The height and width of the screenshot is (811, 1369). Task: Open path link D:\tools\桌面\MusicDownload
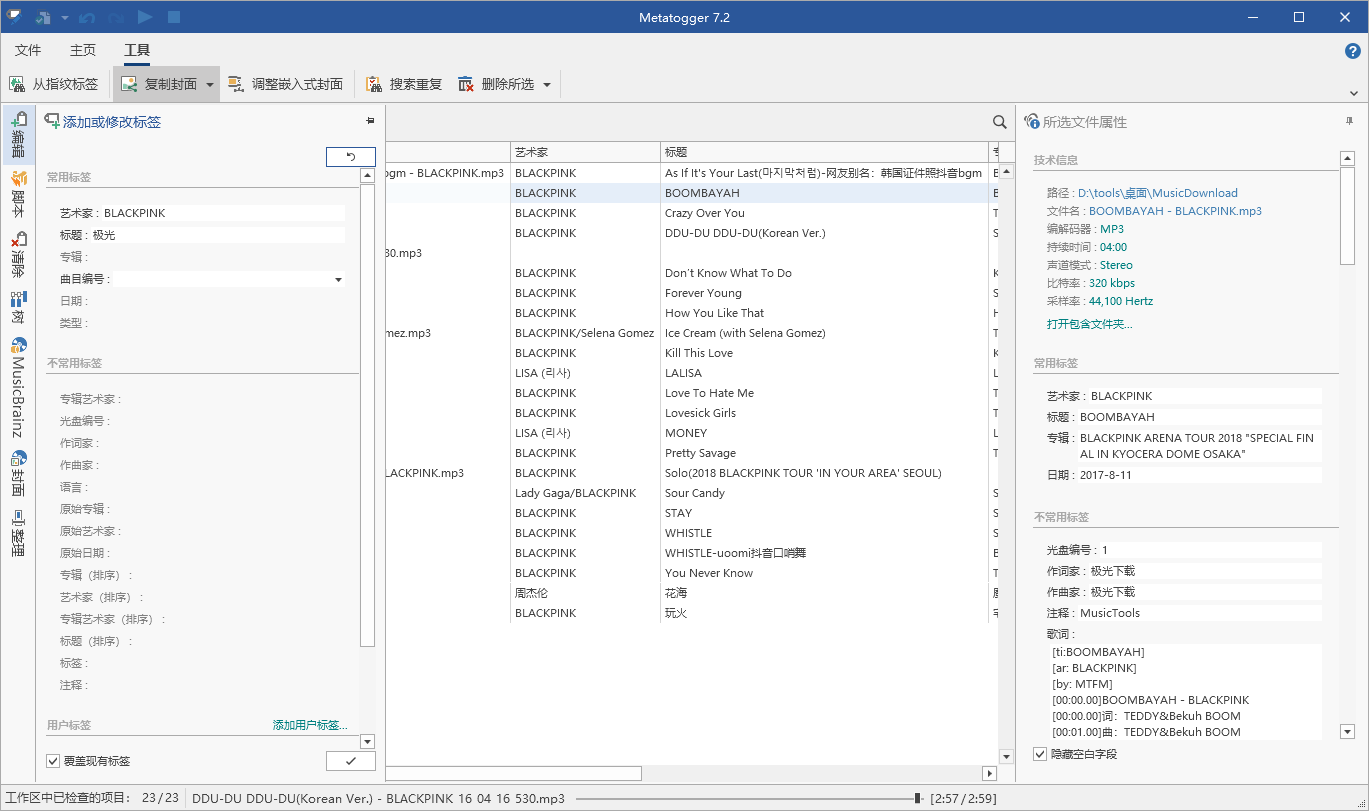click(x=1158, y=193)
